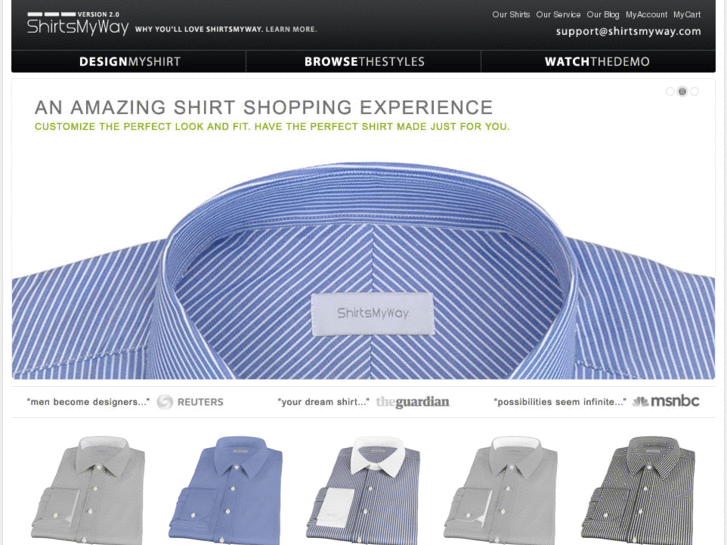The height and width of the screenshot is (545, 727).
Task: Select the middle slideshow indicator dot
Action: coord(682,91)
